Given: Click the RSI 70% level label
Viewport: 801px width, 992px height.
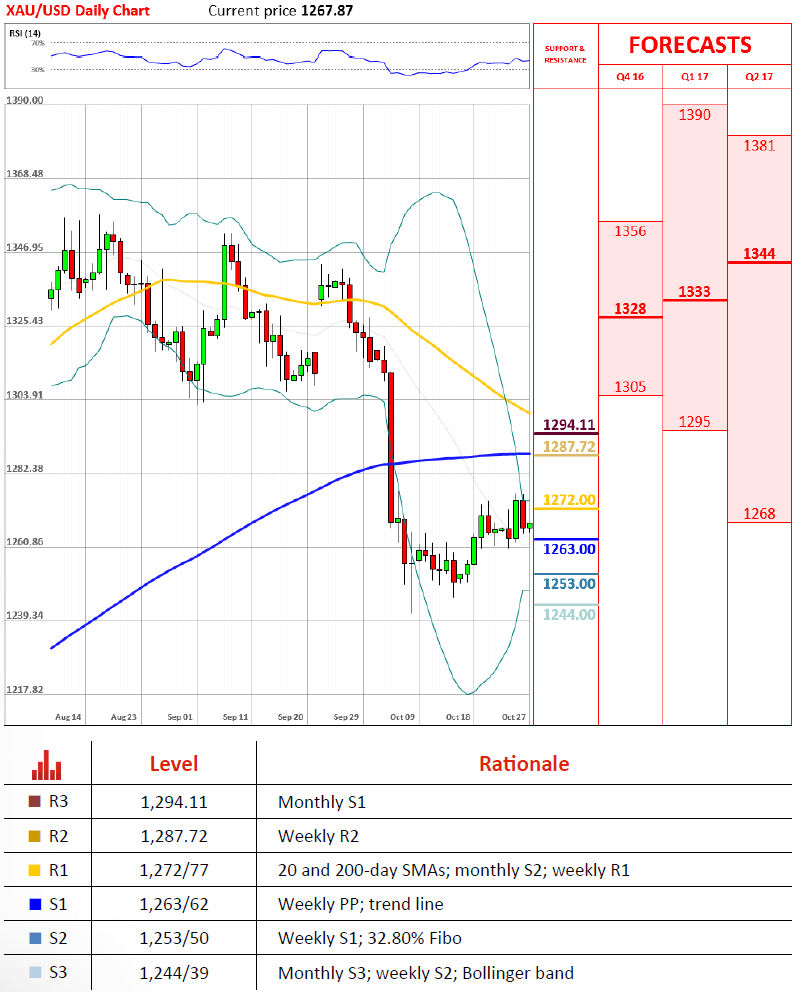Looking at the screenshot, I should pyautogui.click(x=38, y=43).
